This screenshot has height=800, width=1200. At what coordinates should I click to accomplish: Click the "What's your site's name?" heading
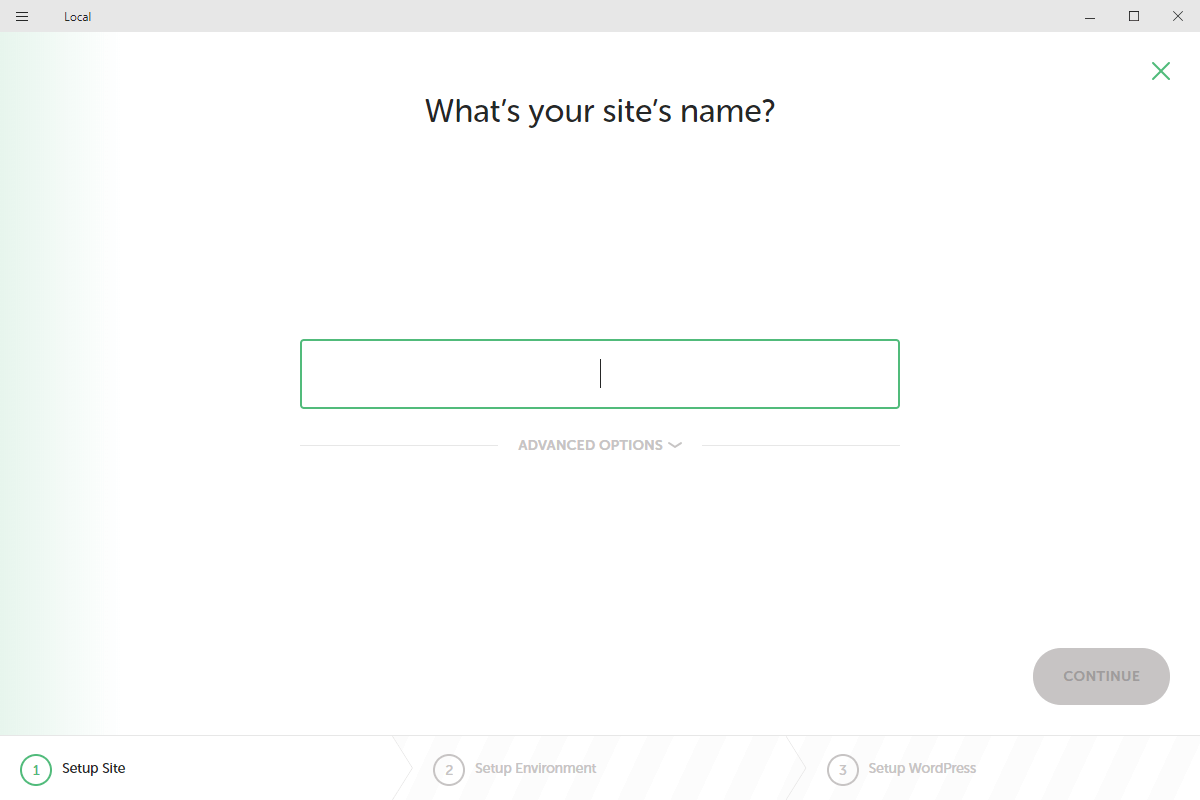click(x=600, y=110)
